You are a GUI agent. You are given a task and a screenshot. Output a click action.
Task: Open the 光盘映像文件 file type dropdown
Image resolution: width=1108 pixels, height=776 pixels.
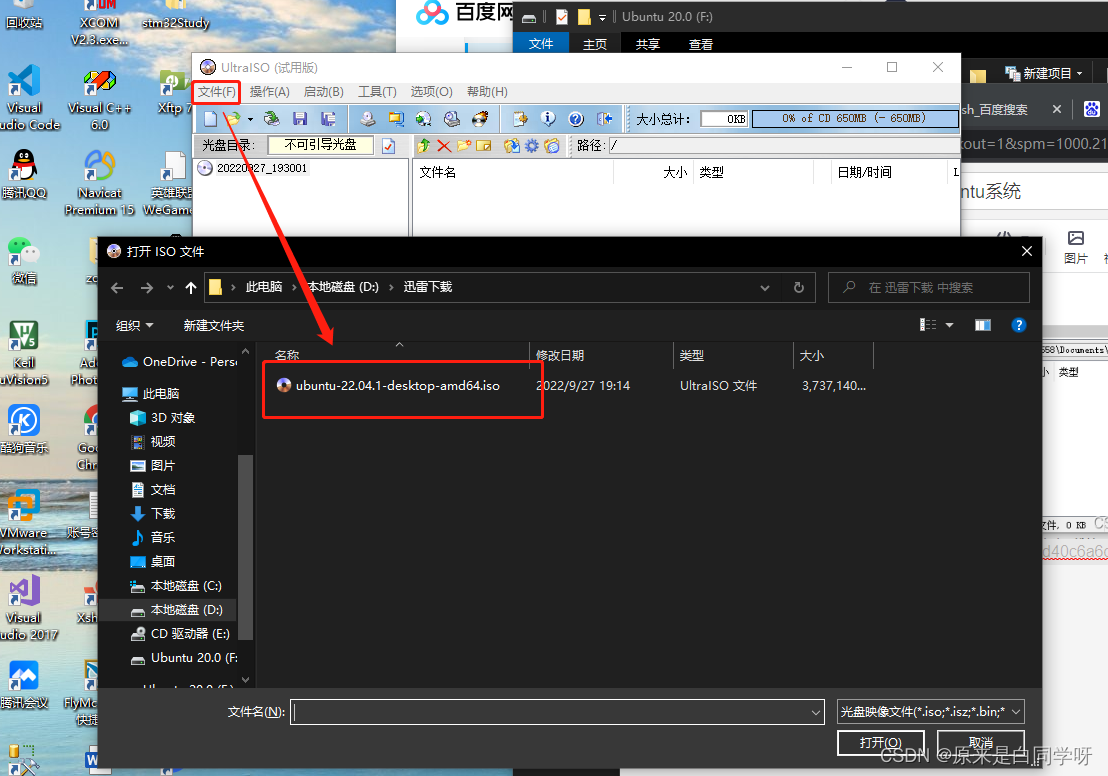[930, 712]
